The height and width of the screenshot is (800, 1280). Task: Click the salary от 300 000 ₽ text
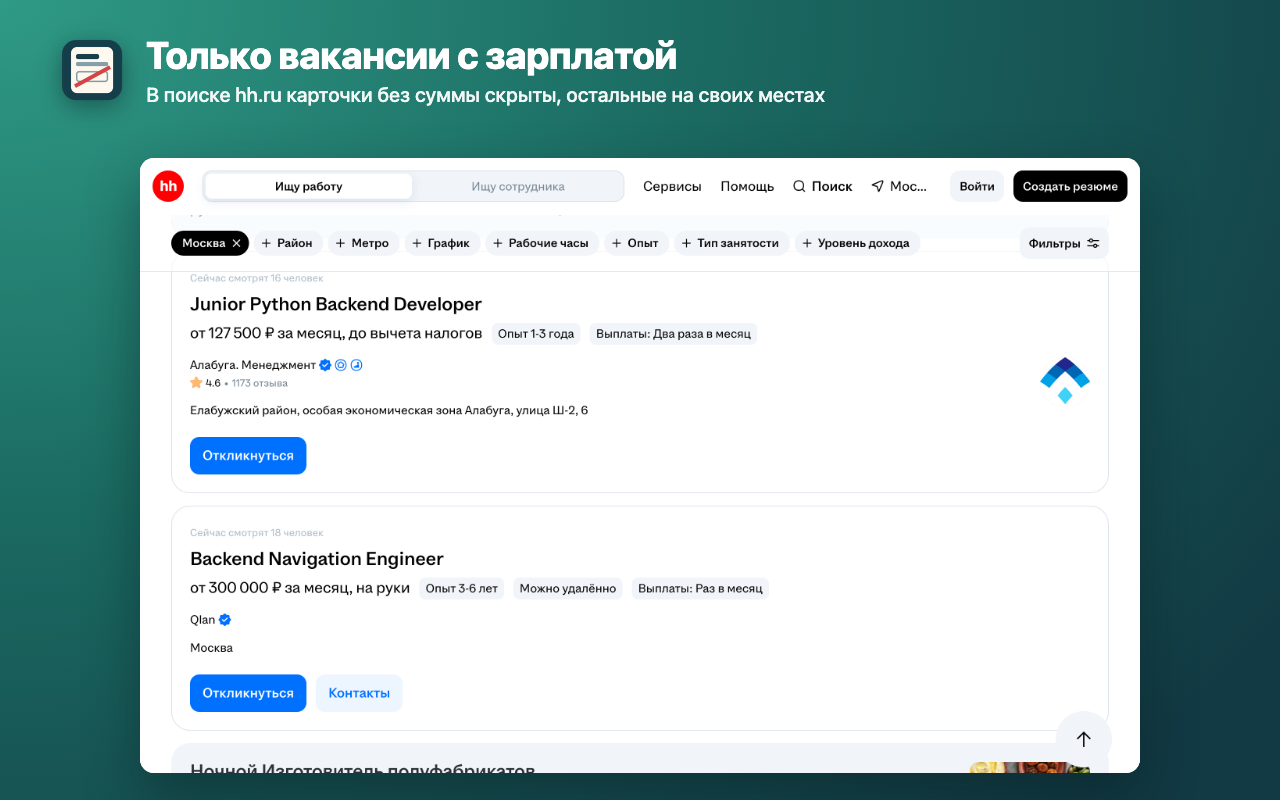point(300,588)
